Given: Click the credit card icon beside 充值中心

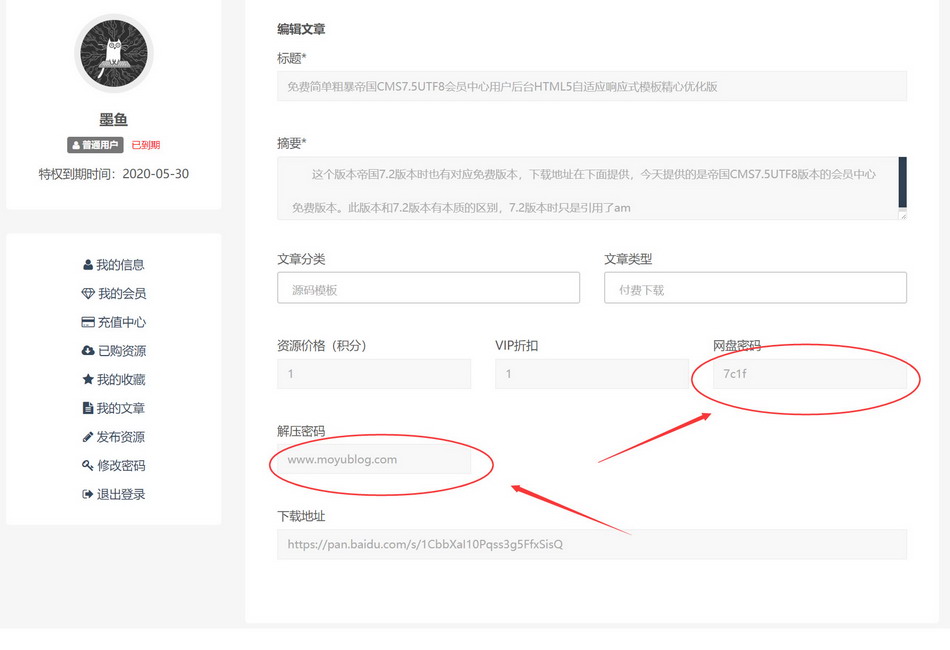Looking at the screenshot, I should (88, 322).
